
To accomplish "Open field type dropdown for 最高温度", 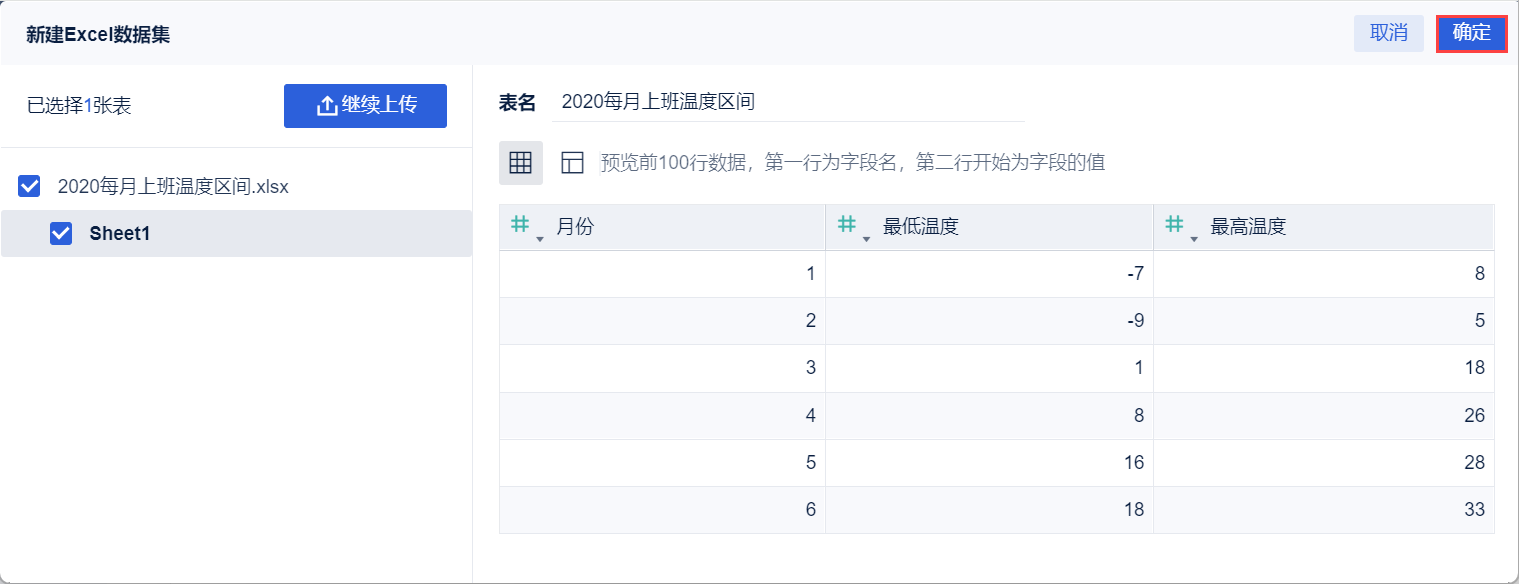I will coord(1194,239).
